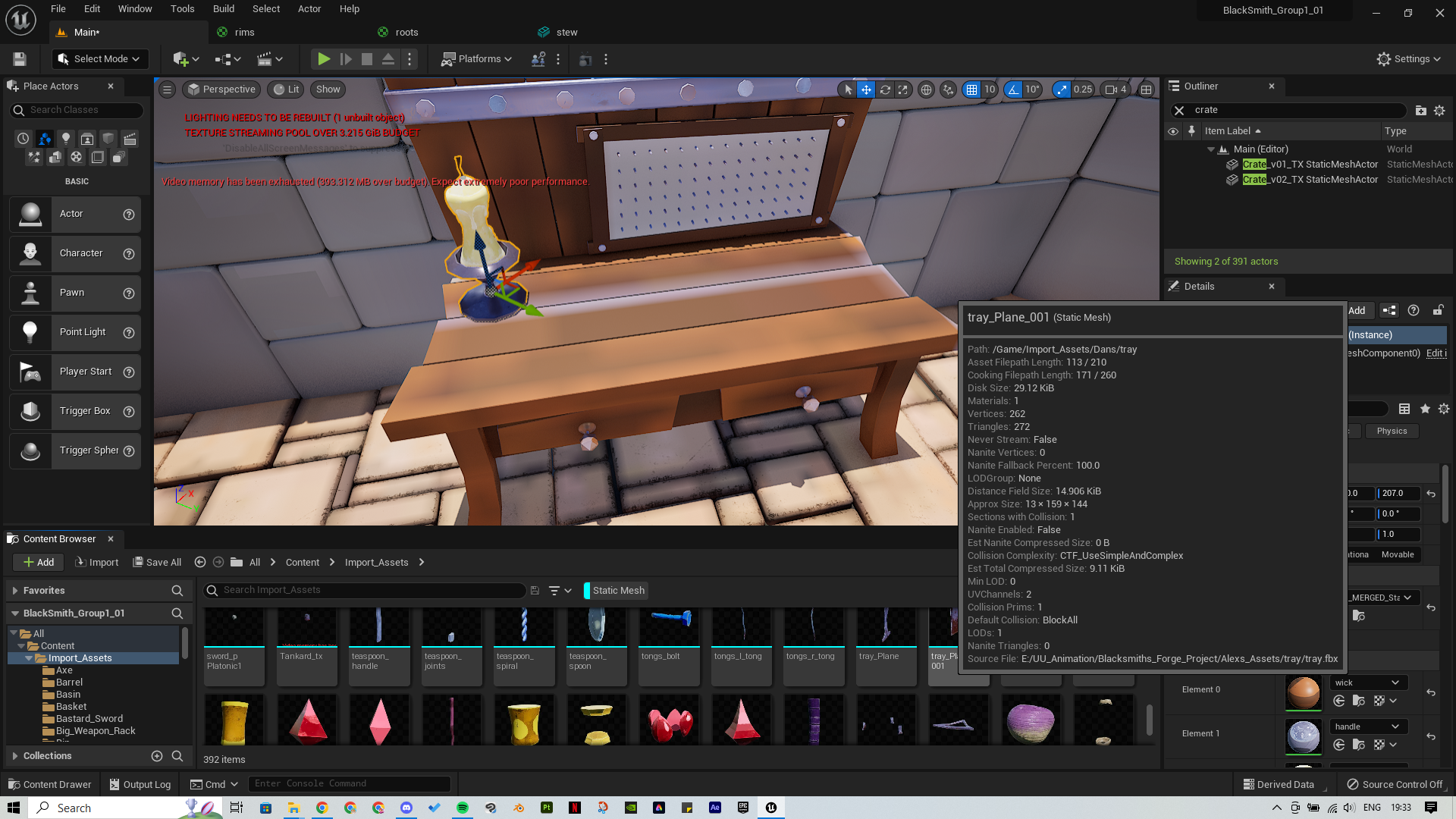This screenshot has height=819, width=1456.
Task: Create new folder in Outliner
Action: coord(1421,111)
